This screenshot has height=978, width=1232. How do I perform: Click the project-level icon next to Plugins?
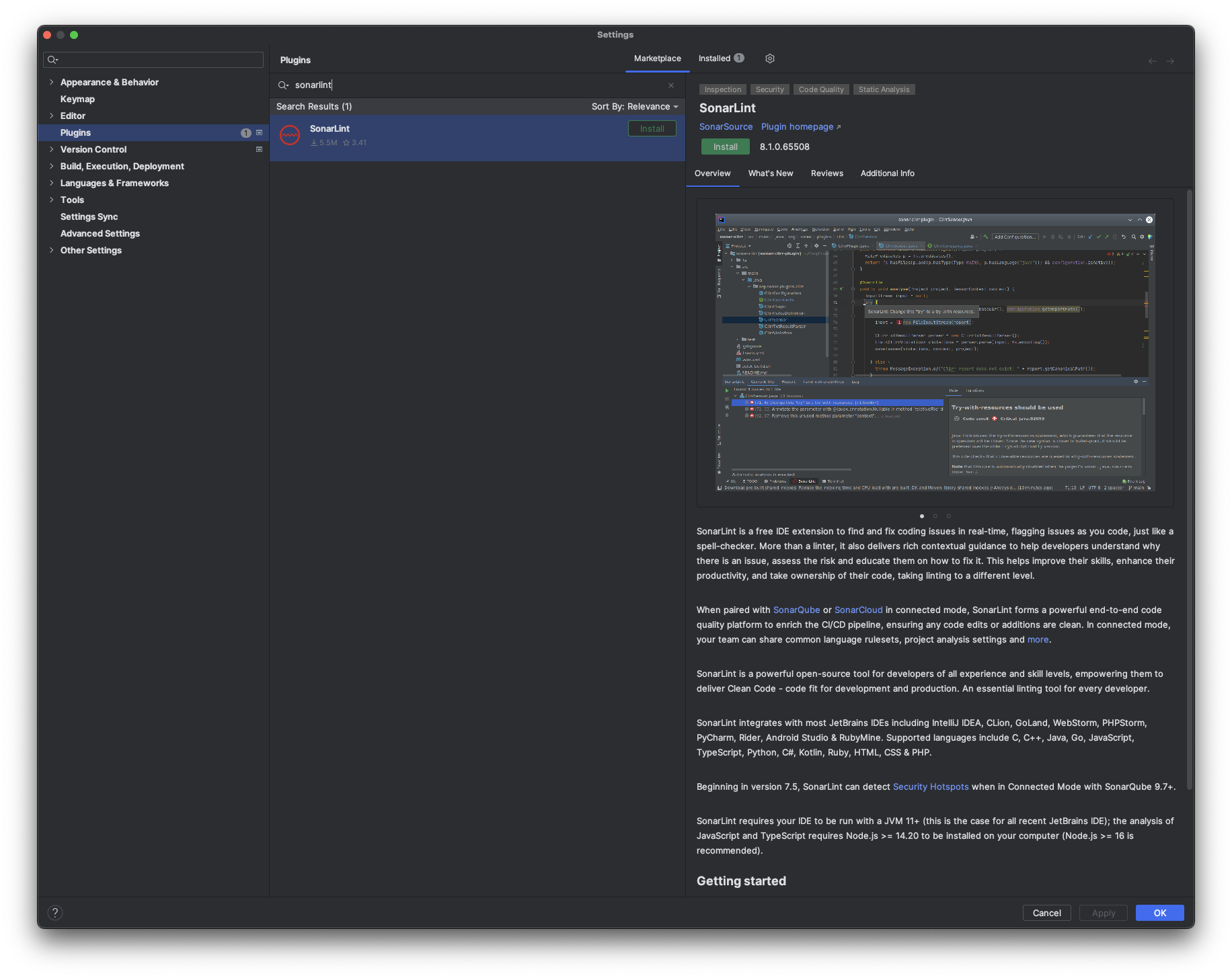(x=259, y=132)
